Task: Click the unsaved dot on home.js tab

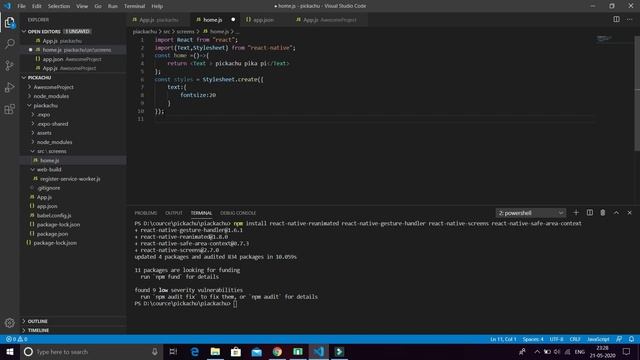Action: [x=233, y=20]
